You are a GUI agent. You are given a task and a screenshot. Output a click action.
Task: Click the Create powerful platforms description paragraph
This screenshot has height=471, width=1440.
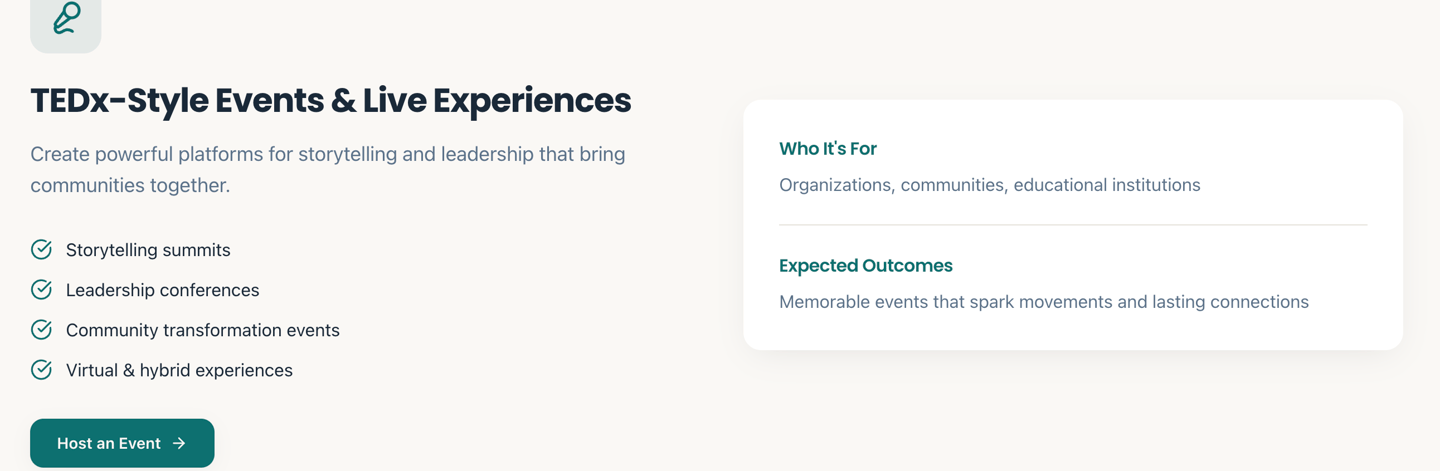pyautogui.click(x=327, y=170)
